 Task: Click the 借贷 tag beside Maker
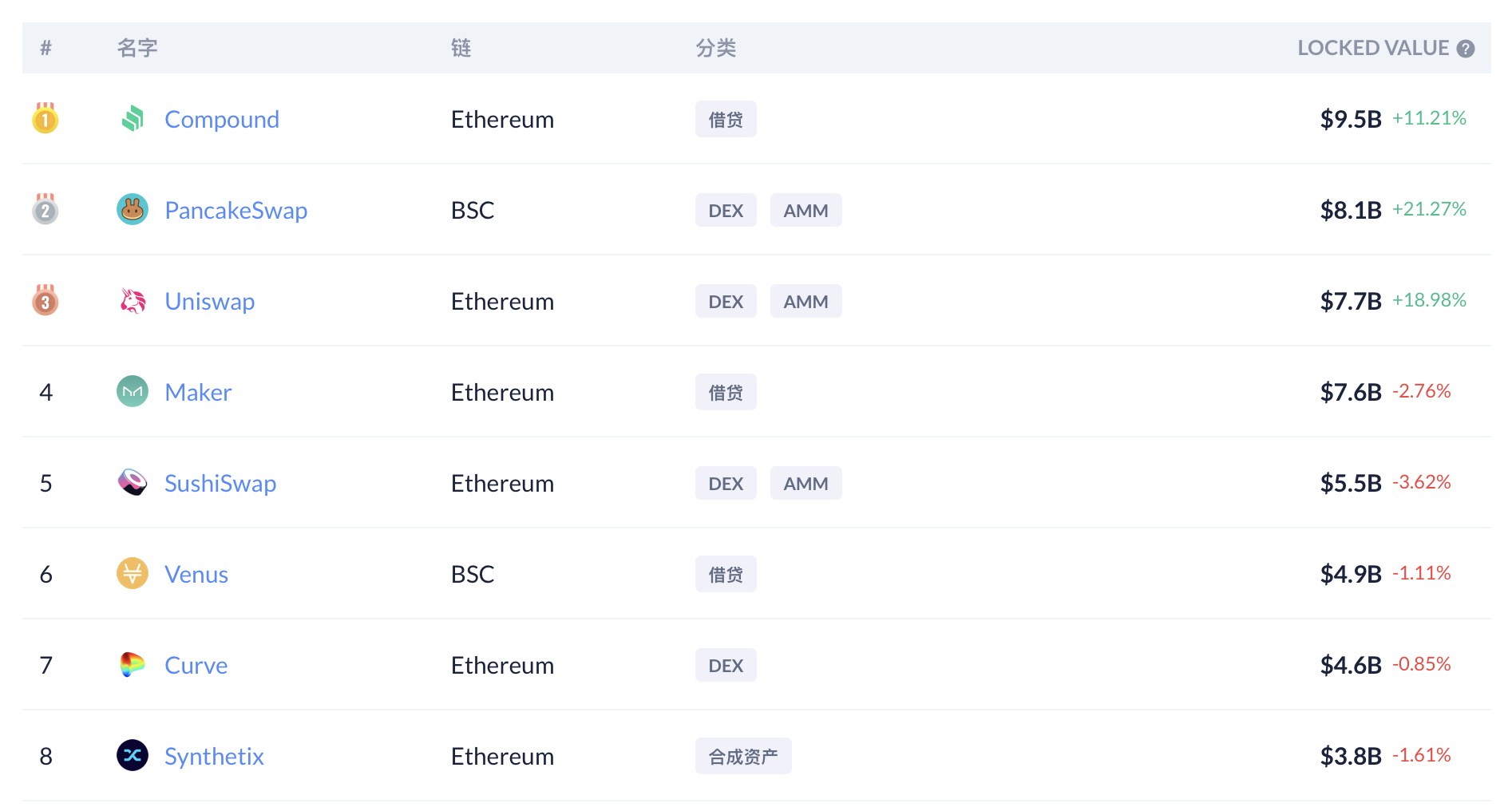pyautogui.click(x=725, y=392)
